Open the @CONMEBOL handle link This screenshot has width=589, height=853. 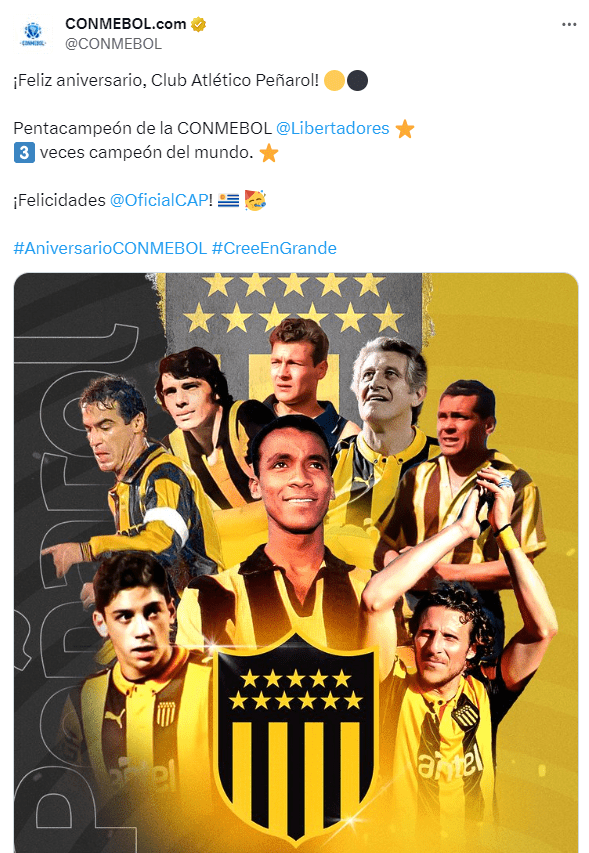pyautogui.click(x=113, y=44)
